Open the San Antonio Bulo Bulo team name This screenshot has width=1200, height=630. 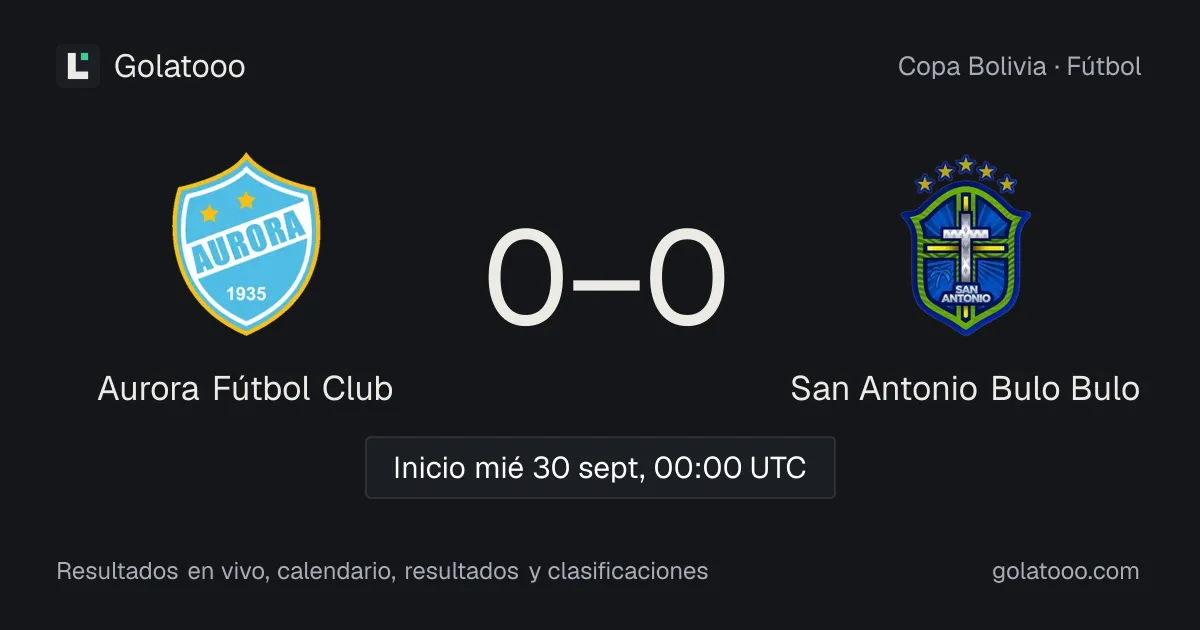click(x=965, y=388)
